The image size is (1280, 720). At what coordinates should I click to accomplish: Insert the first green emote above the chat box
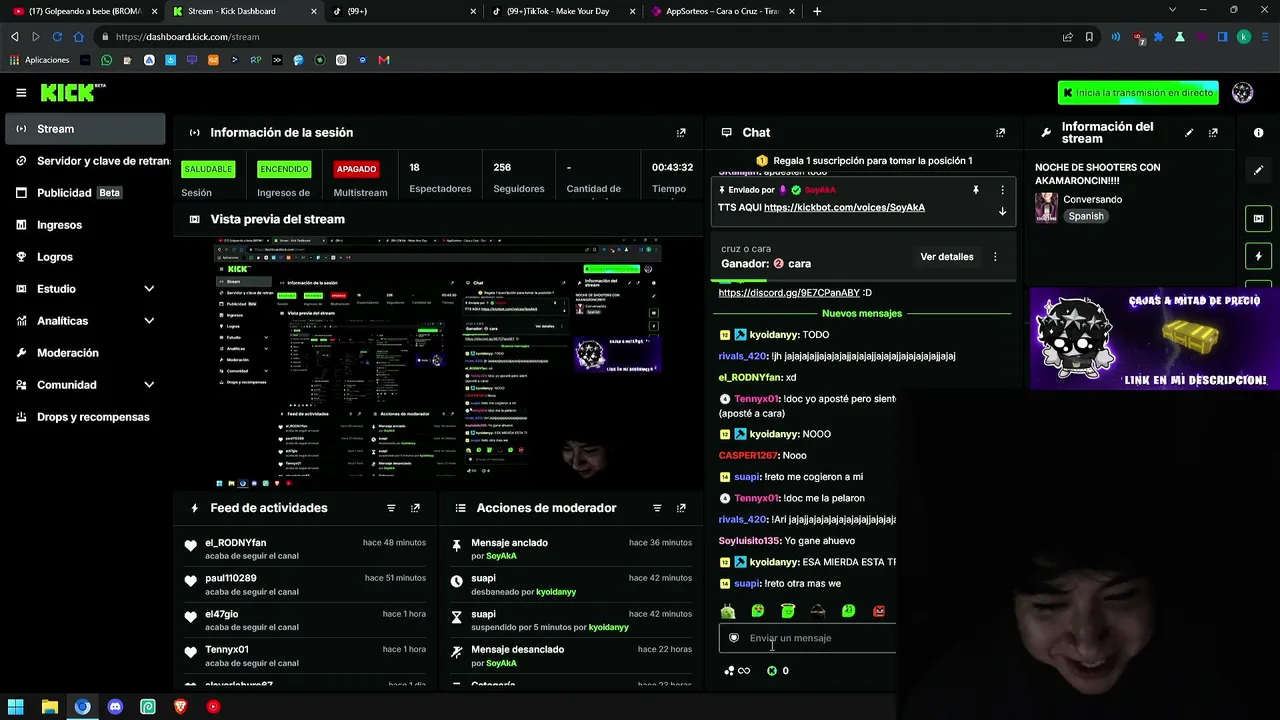point(728,611)
